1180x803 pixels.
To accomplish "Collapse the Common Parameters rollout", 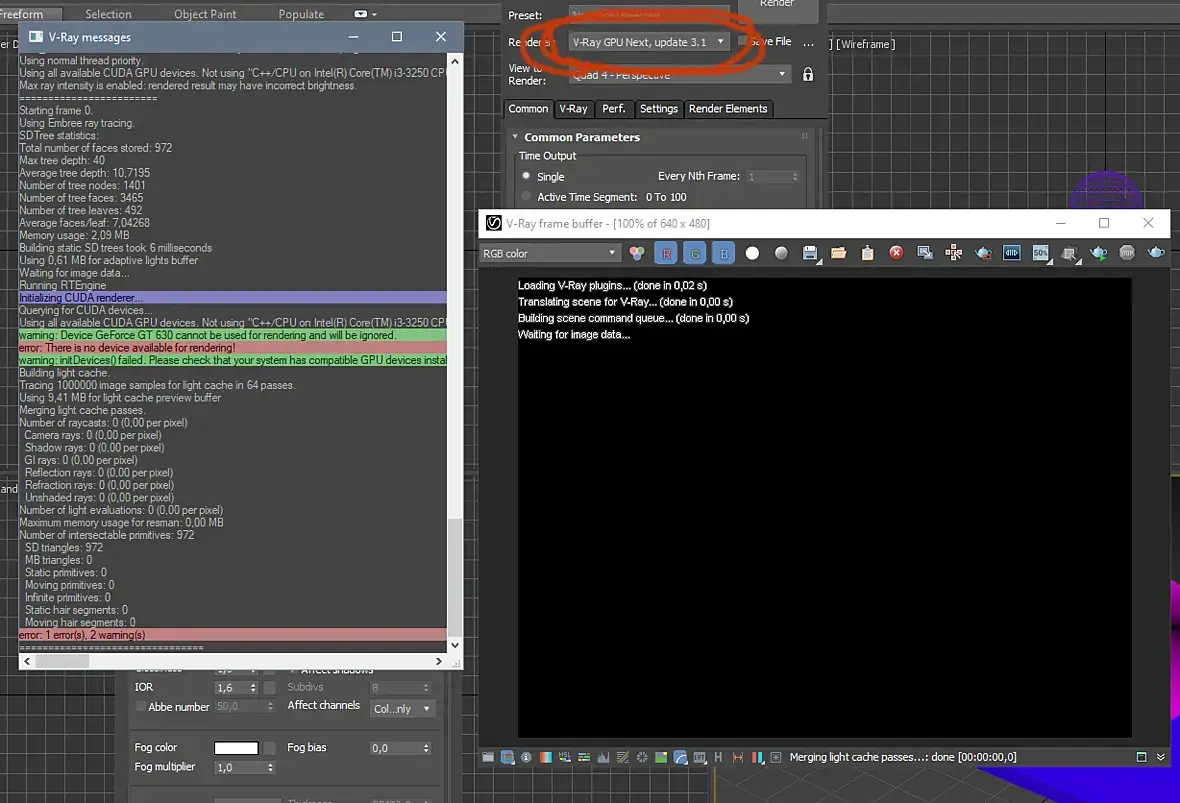I will [515, 137].
